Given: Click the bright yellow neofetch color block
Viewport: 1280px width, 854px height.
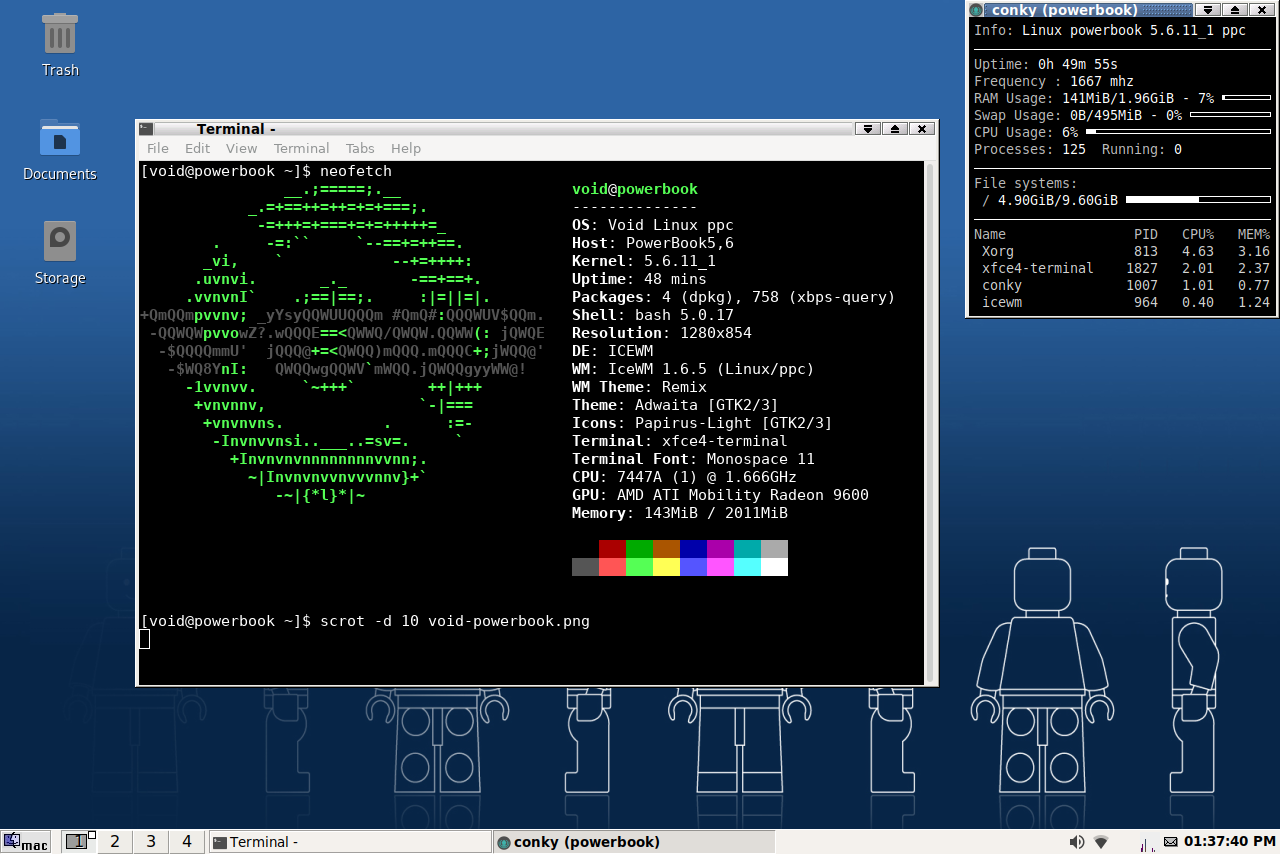Looking at the screenshot, I should (666, 567).
